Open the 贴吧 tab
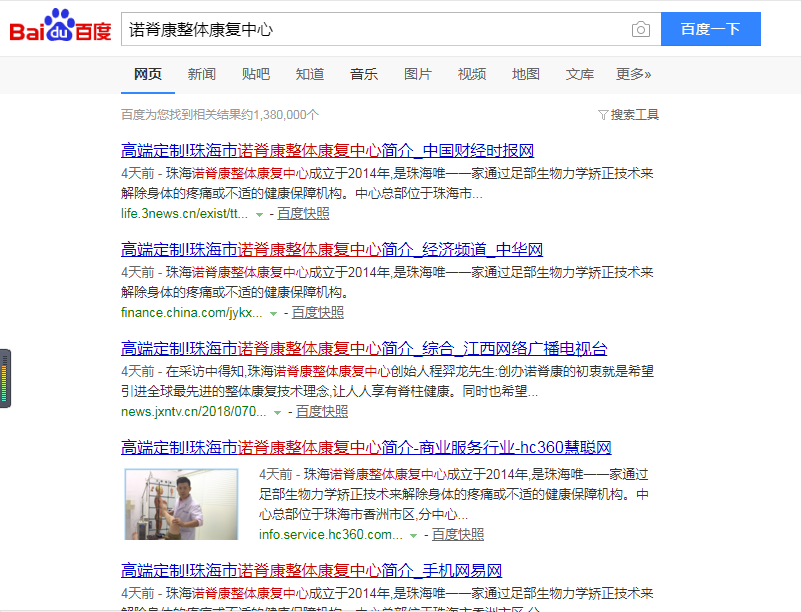The height and width of the screenshot is (612, 801). pyautogui.click(x=256, y=75)
